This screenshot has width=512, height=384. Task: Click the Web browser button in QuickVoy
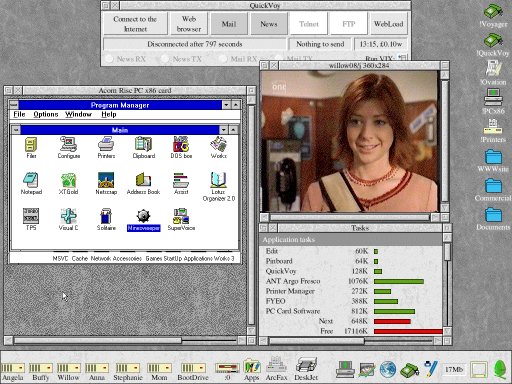pyautogui.click(x=189, y=24)
